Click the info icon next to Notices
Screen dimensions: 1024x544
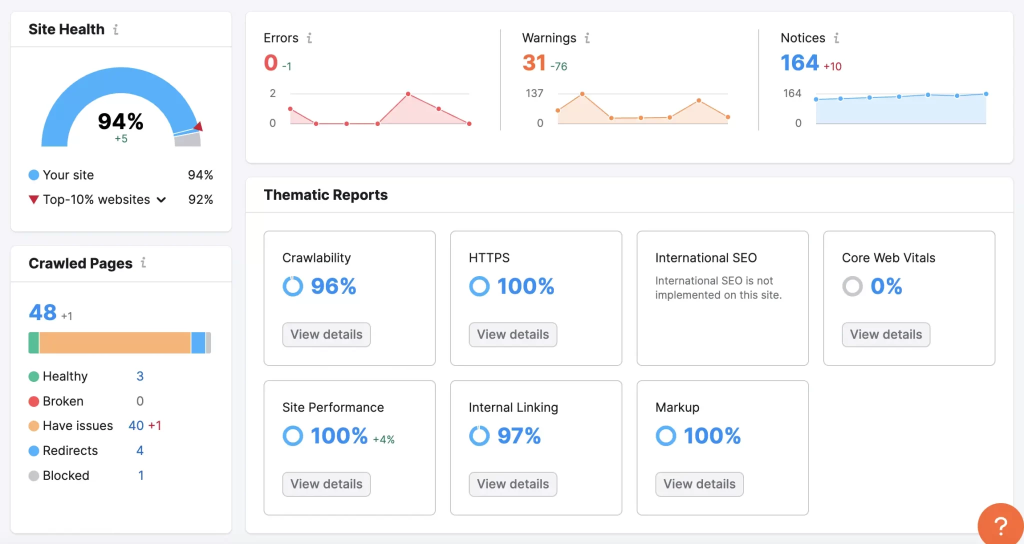836,38
